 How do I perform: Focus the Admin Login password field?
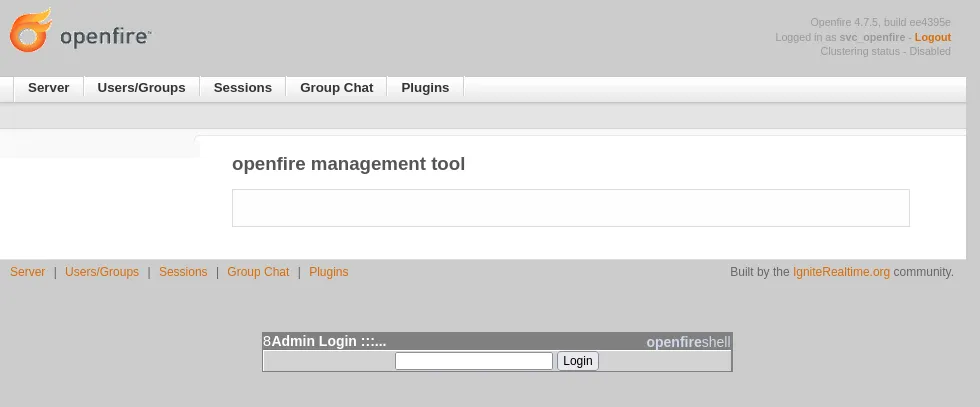click(474, 361)
